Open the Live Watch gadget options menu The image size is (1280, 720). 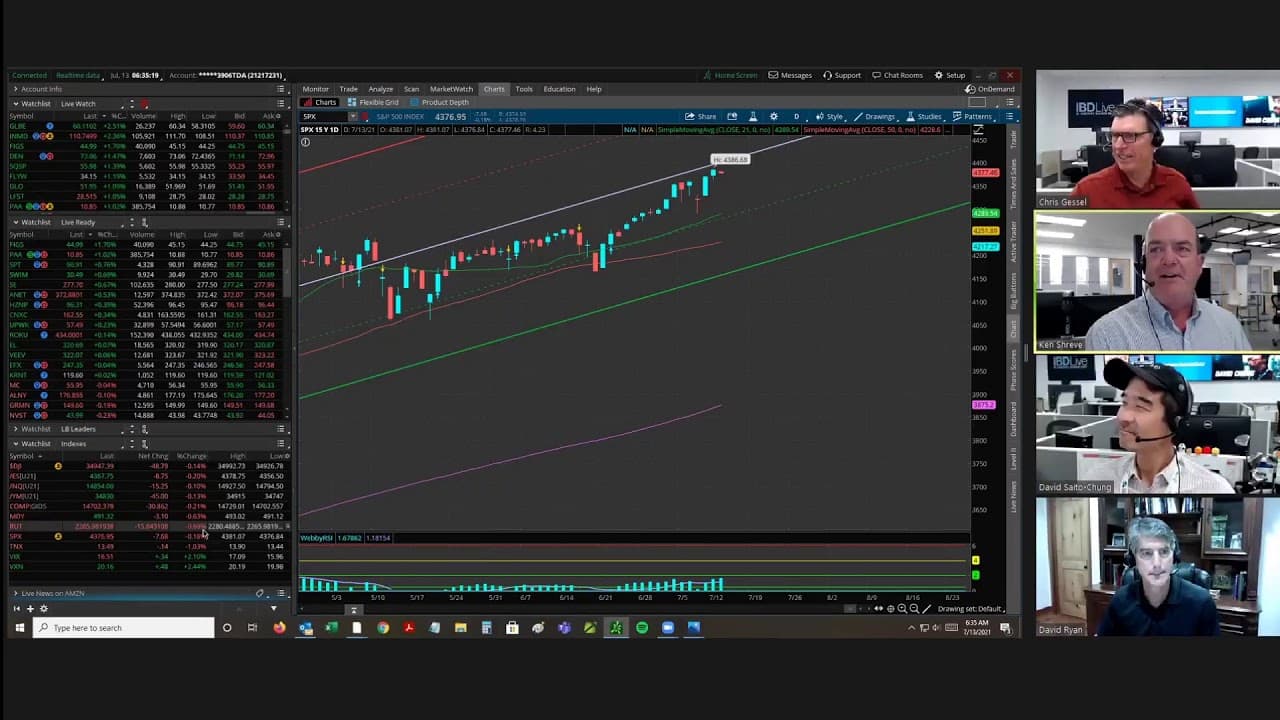pos(281,104)
